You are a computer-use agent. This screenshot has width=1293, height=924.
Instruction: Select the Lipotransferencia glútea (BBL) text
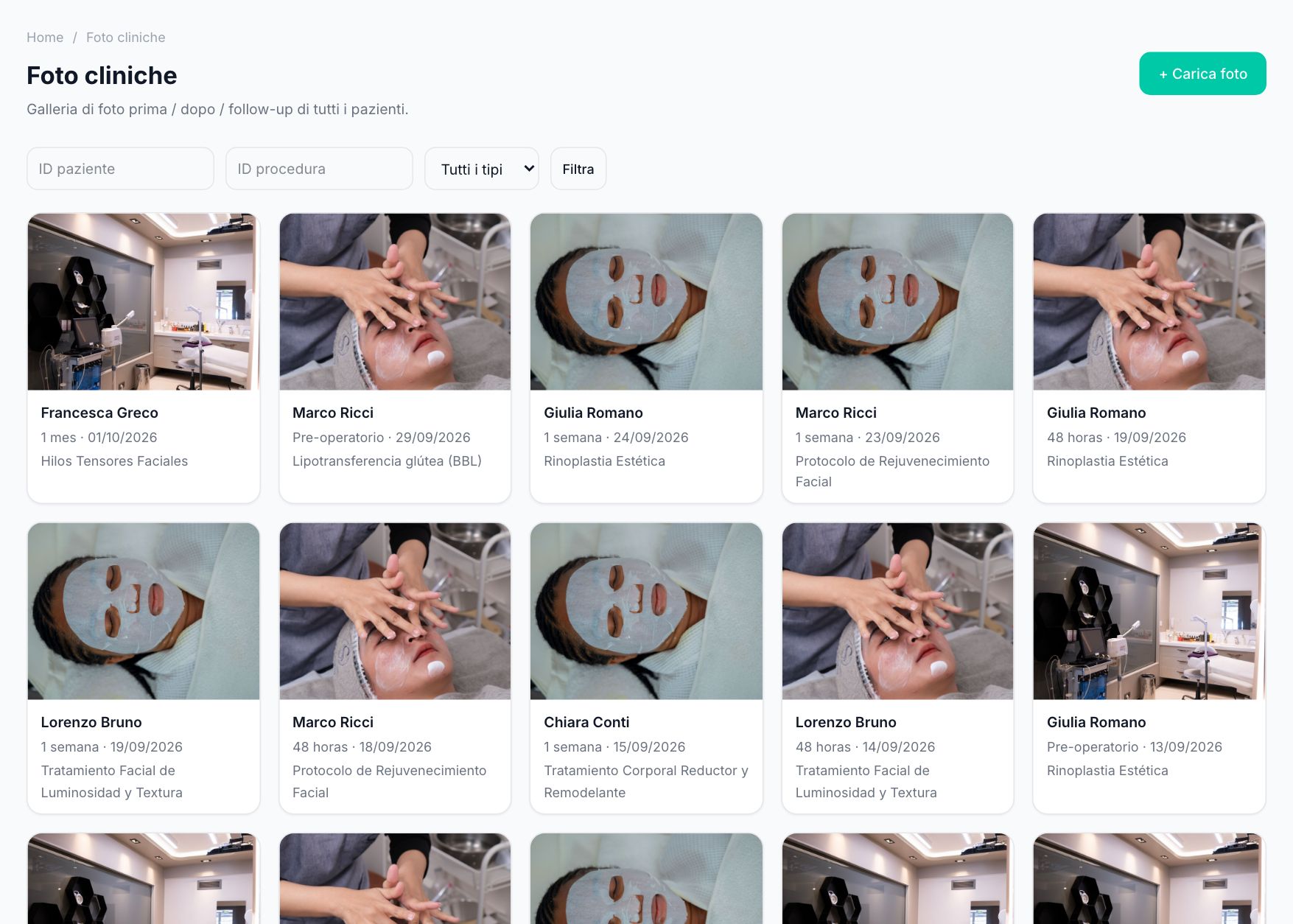pyautogui.click(x=387, y=461)
